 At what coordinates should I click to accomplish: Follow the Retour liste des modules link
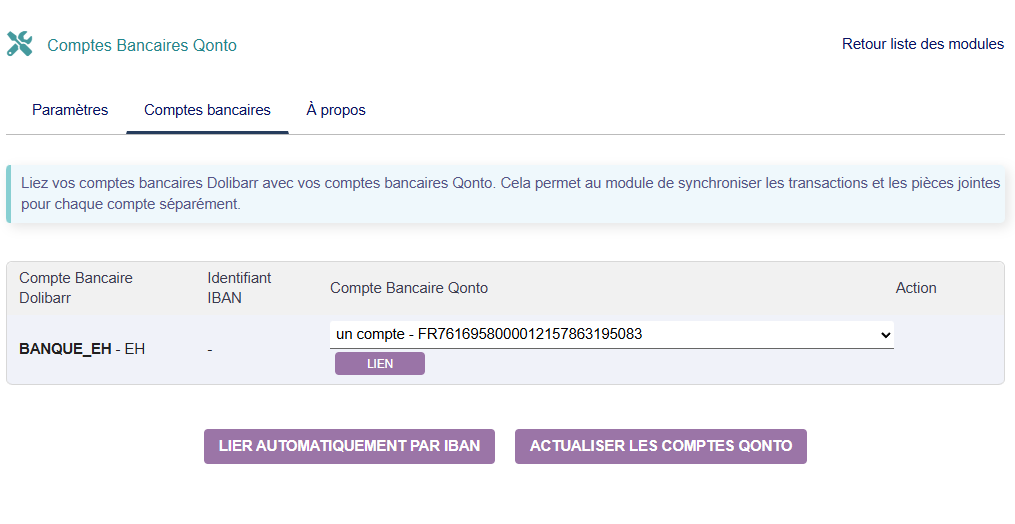pyautogui.click(x=922, y=44)
